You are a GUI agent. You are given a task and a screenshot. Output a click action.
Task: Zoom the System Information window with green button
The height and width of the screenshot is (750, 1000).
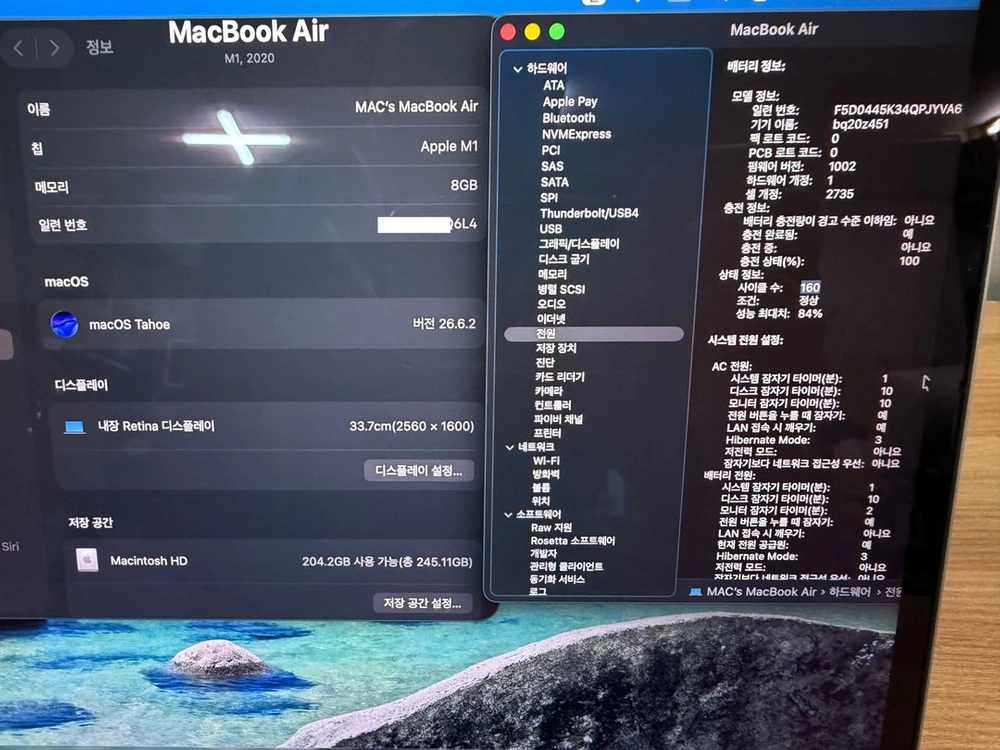(557, 31)
